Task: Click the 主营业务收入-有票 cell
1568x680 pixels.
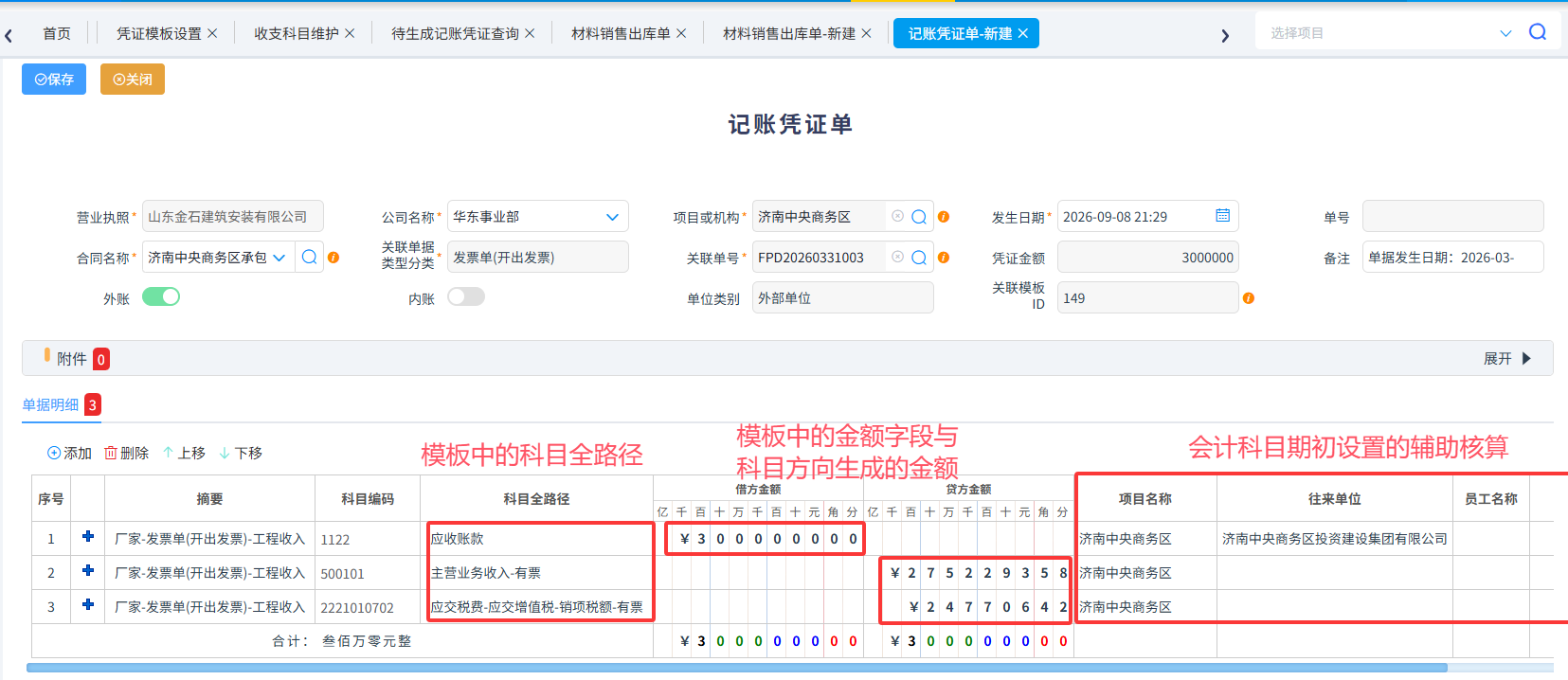Action: click(537, 573)
